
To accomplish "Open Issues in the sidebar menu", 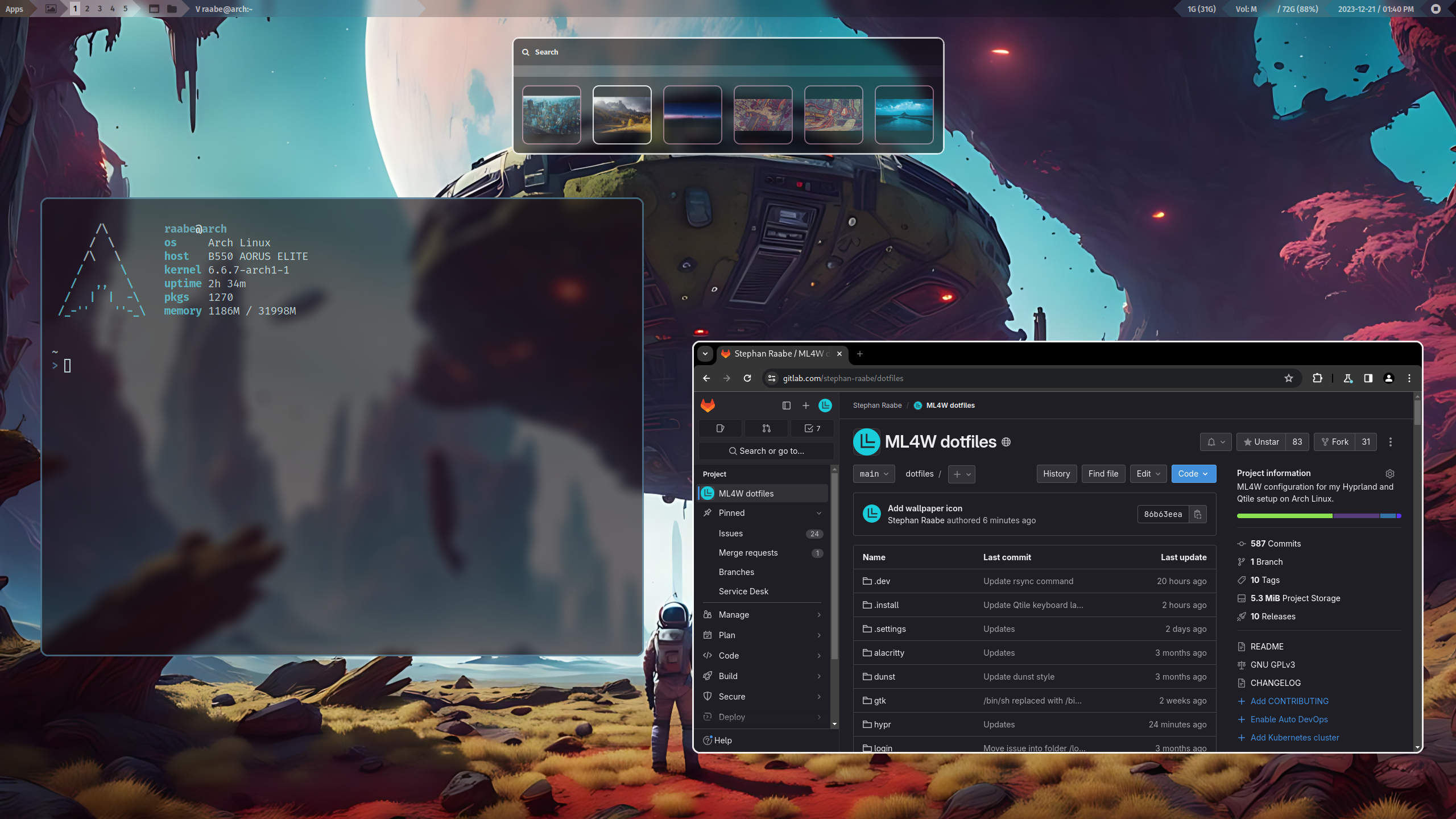I will (x=731, y=533).
